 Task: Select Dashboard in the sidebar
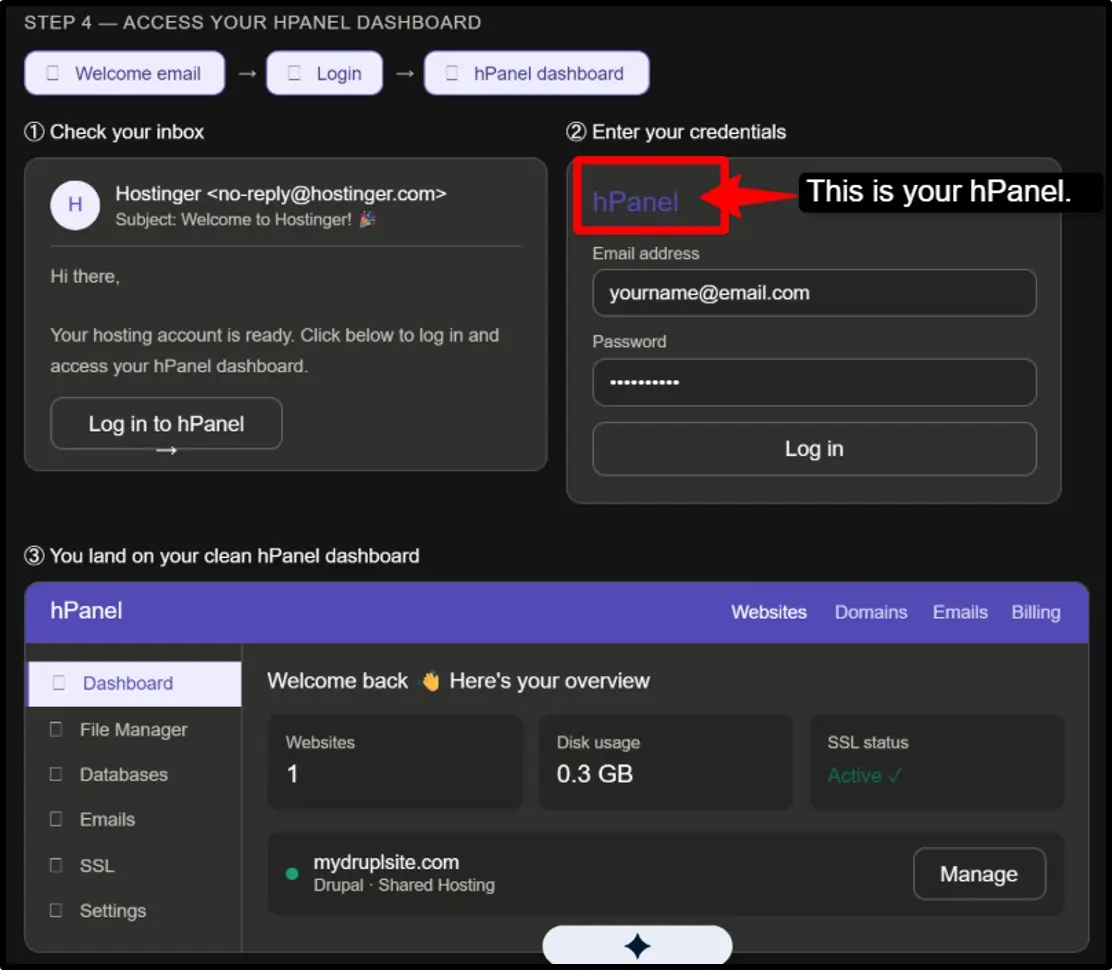point(135,684)
